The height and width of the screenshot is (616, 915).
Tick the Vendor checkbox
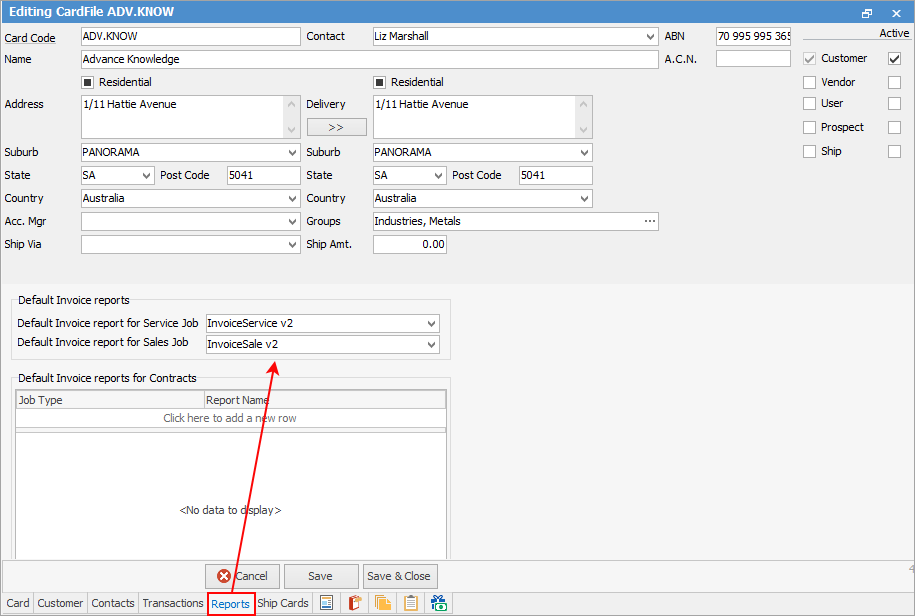click(810, 83)
